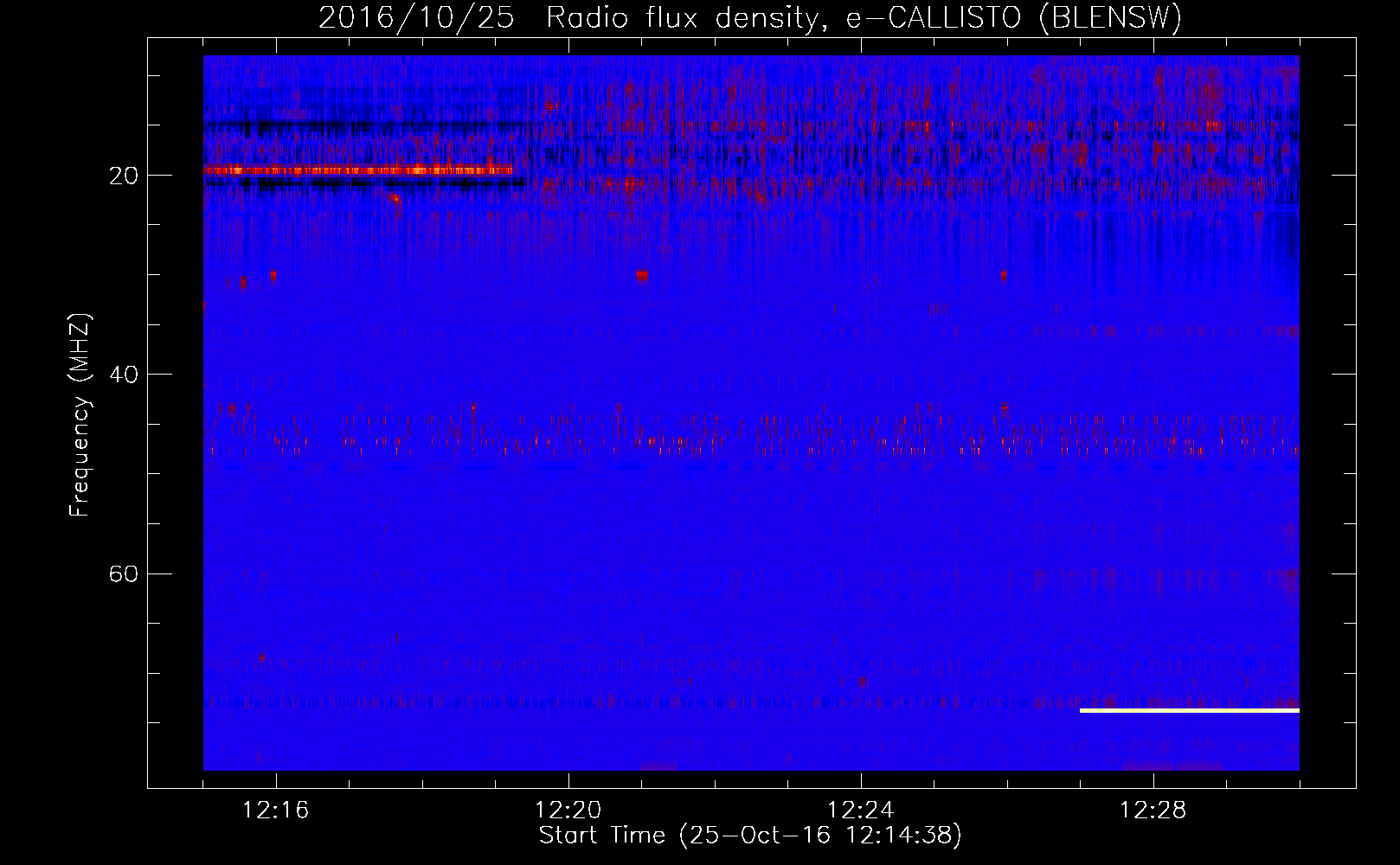Click the 12:16 time tick label

(x=276, y=811)
